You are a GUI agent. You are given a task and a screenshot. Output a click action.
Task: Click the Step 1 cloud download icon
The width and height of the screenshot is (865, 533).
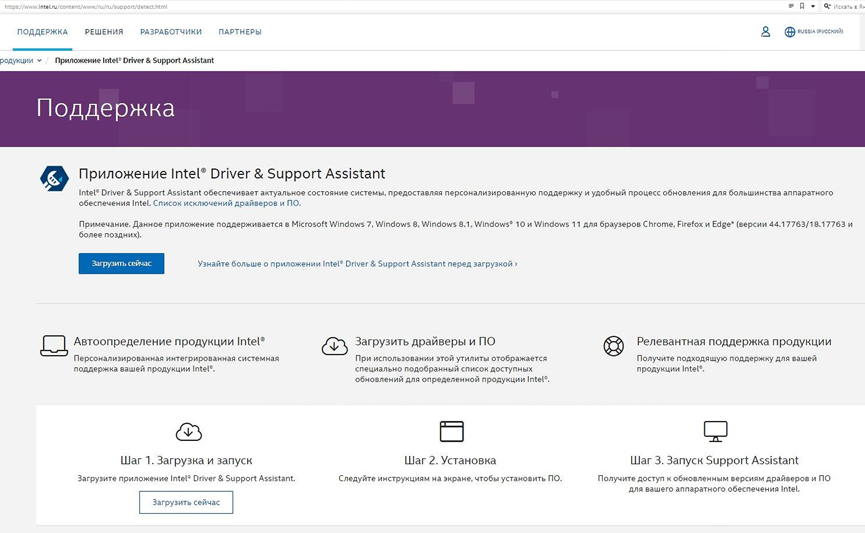coord(189,431)
